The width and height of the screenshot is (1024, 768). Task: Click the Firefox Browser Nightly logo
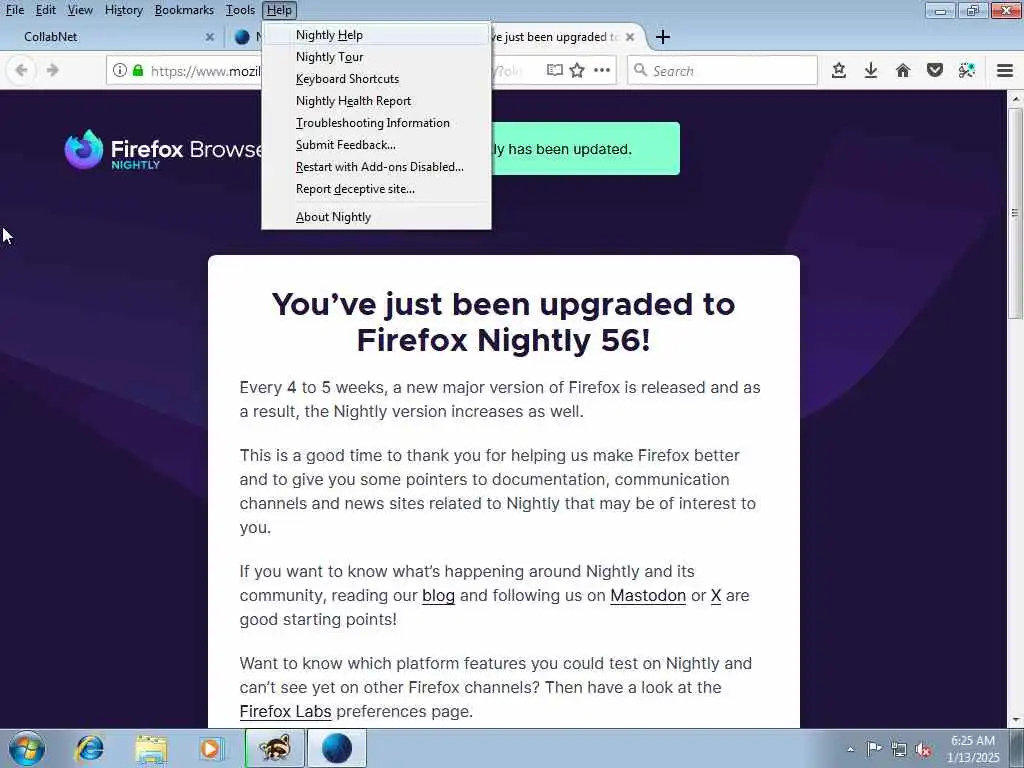tap(163, 150)
